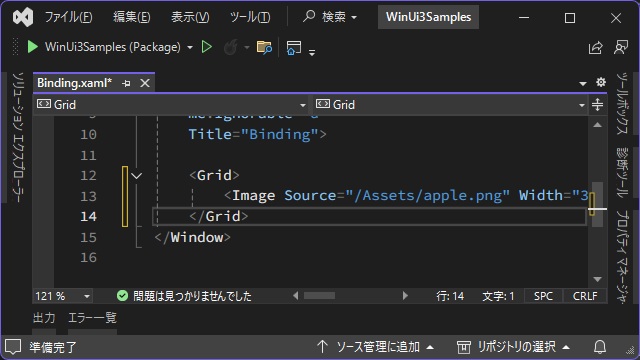
Task: Click the vertical scrollbar up arrow
Action: tap(598, 125)
